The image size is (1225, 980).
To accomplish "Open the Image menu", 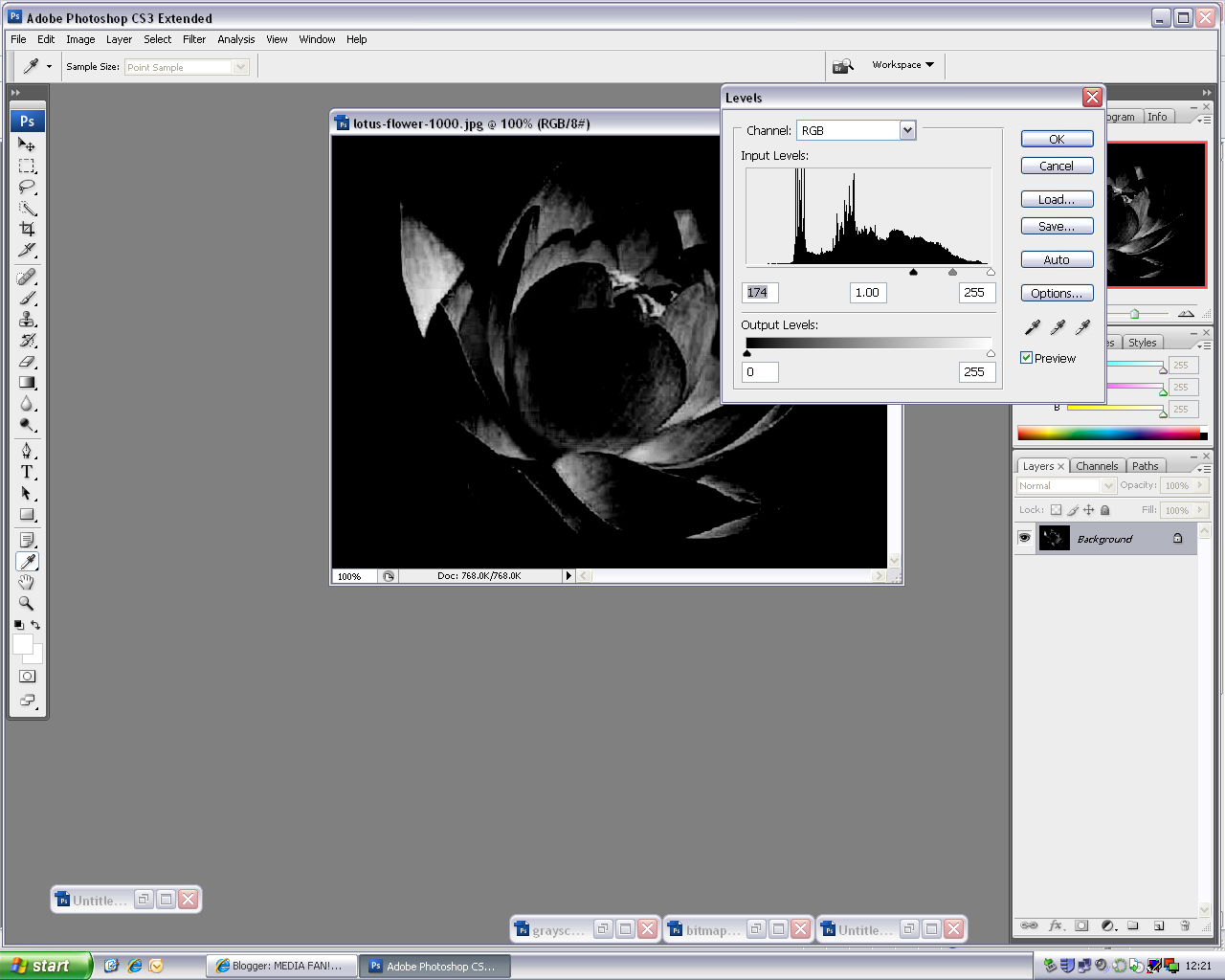I will [80, 39].
